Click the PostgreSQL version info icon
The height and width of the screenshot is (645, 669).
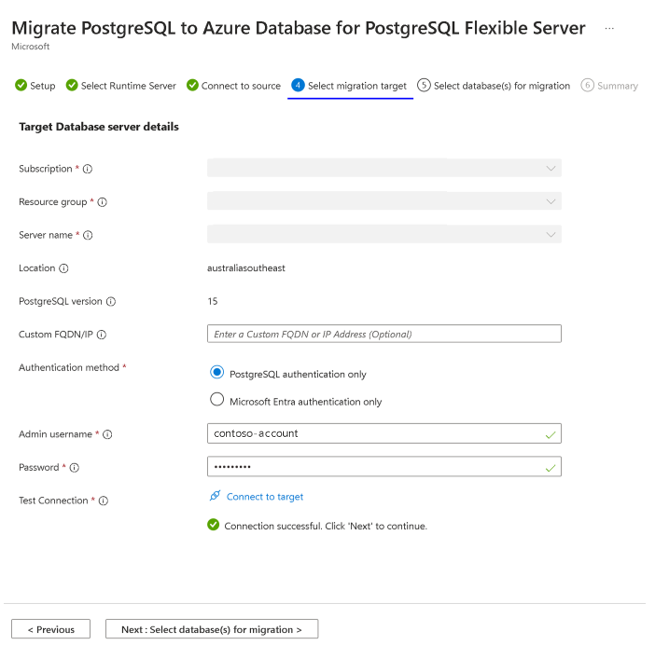pyautogui.click(x=111, y=302)
